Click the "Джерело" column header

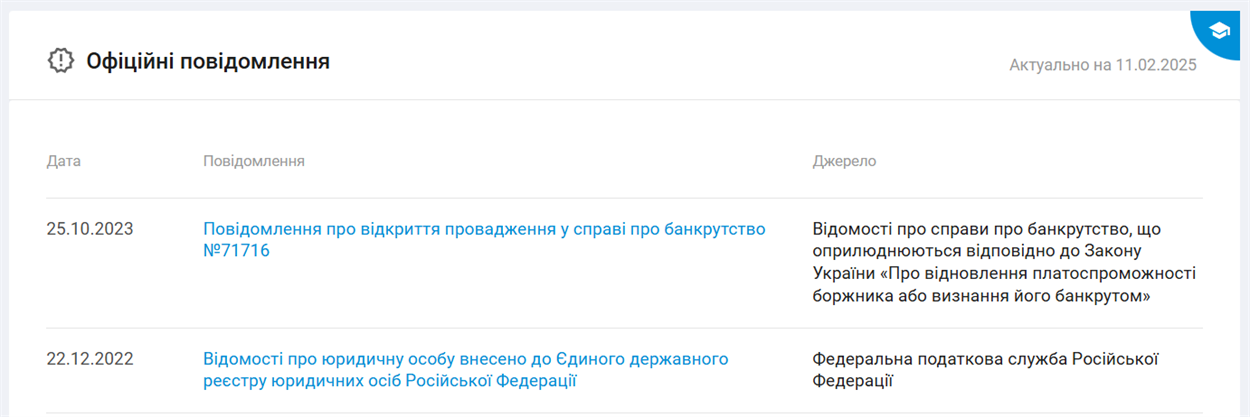tap(844, 161)
